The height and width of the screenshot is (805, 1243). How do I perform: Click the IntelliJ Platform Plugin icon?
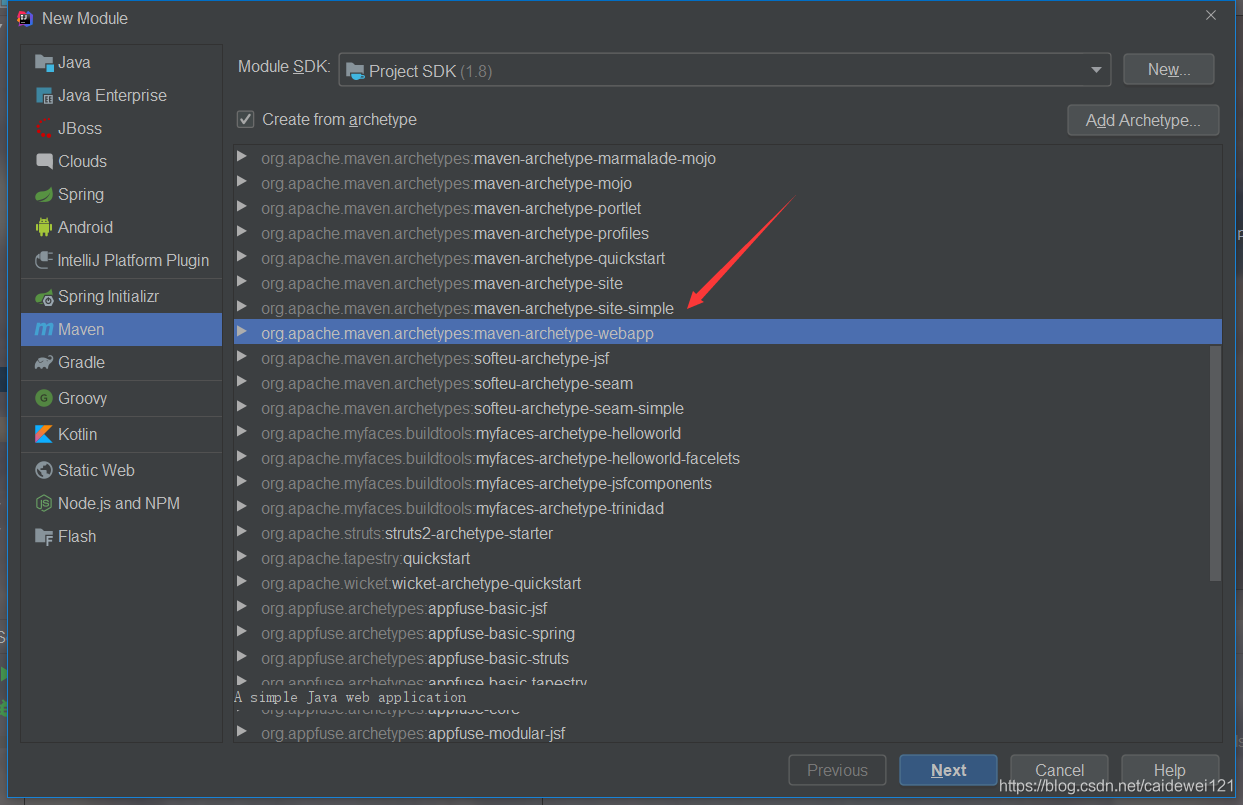(x=44, y=261)
